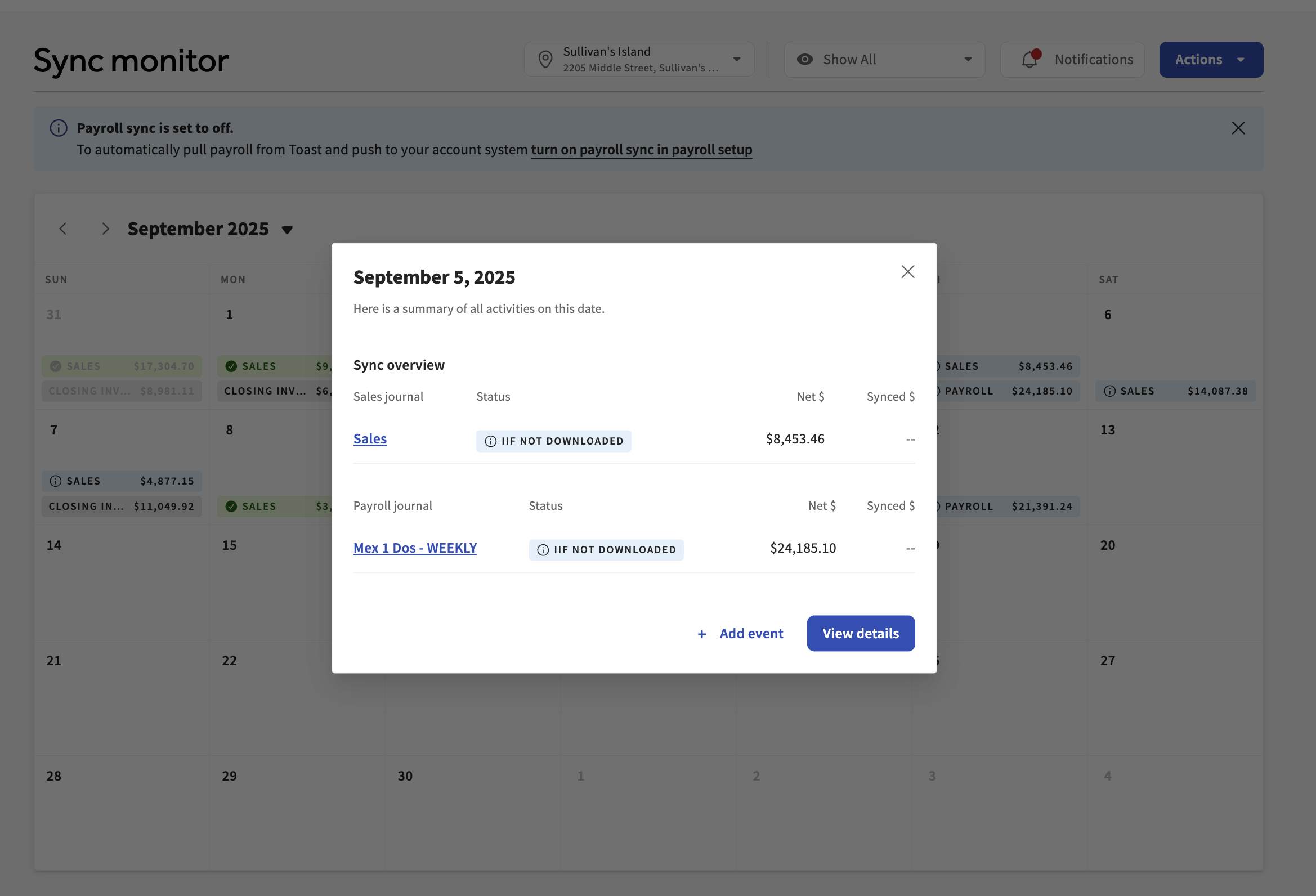Select the Saturday $14,087.38 sales event
This screenshot has width=1316, height=896.
1175,391
